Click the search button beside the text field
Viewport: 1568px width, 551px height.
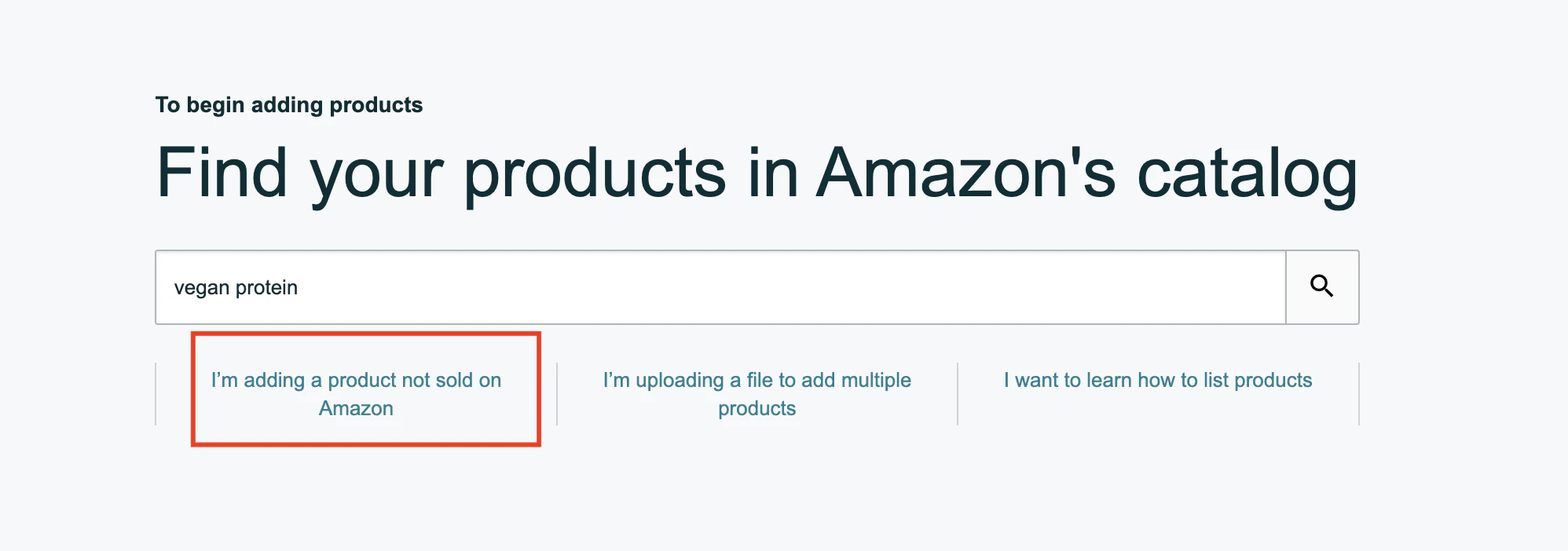coord(1322,287)
